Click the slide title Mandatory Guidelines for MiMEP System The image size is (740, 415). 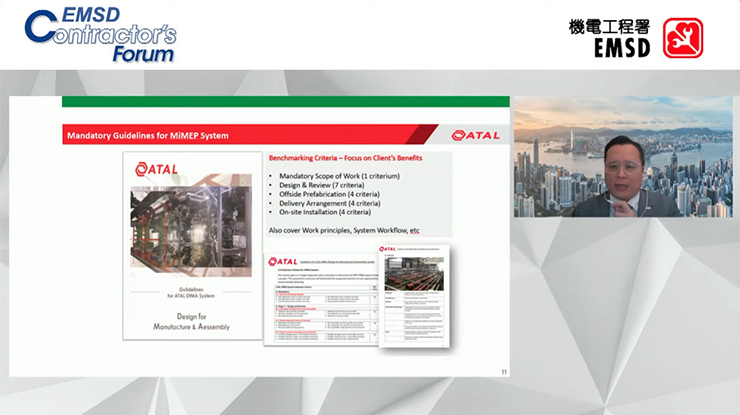pyautogui.click(x=148, y=136)
